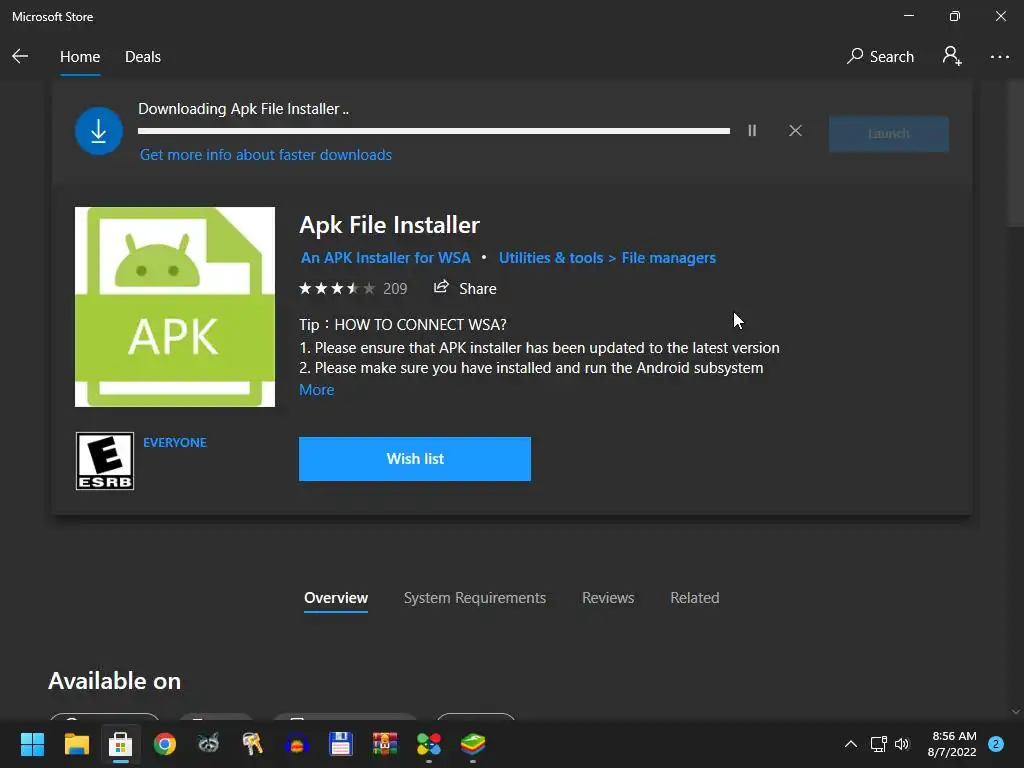This screenshot has height=768, width=1024.
Task: Open the raccoon icon app on the taskbar
Action: point(208,744)
